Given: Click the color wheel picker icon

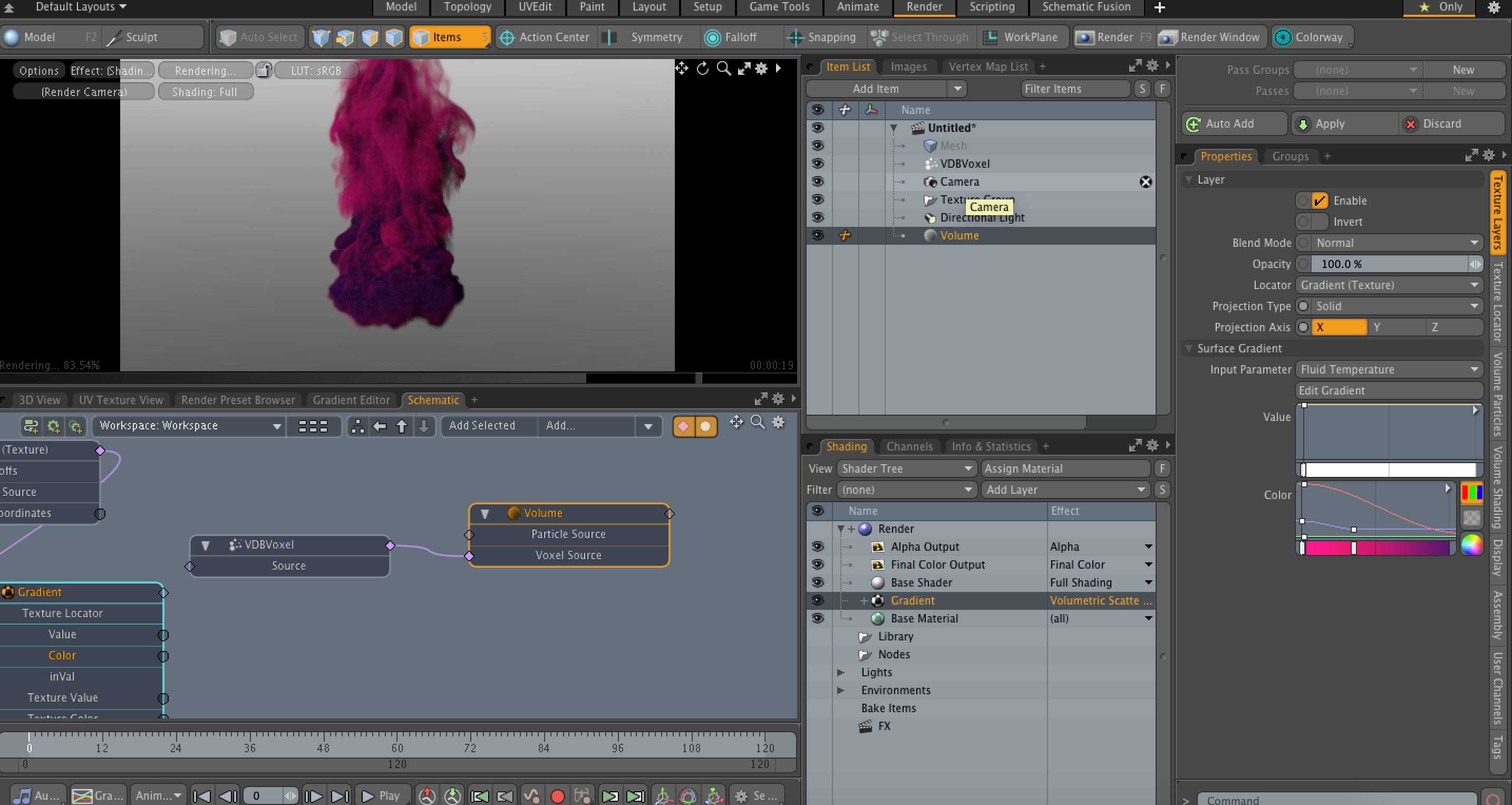Looking at the screenshot, I should coord(1471,545).
